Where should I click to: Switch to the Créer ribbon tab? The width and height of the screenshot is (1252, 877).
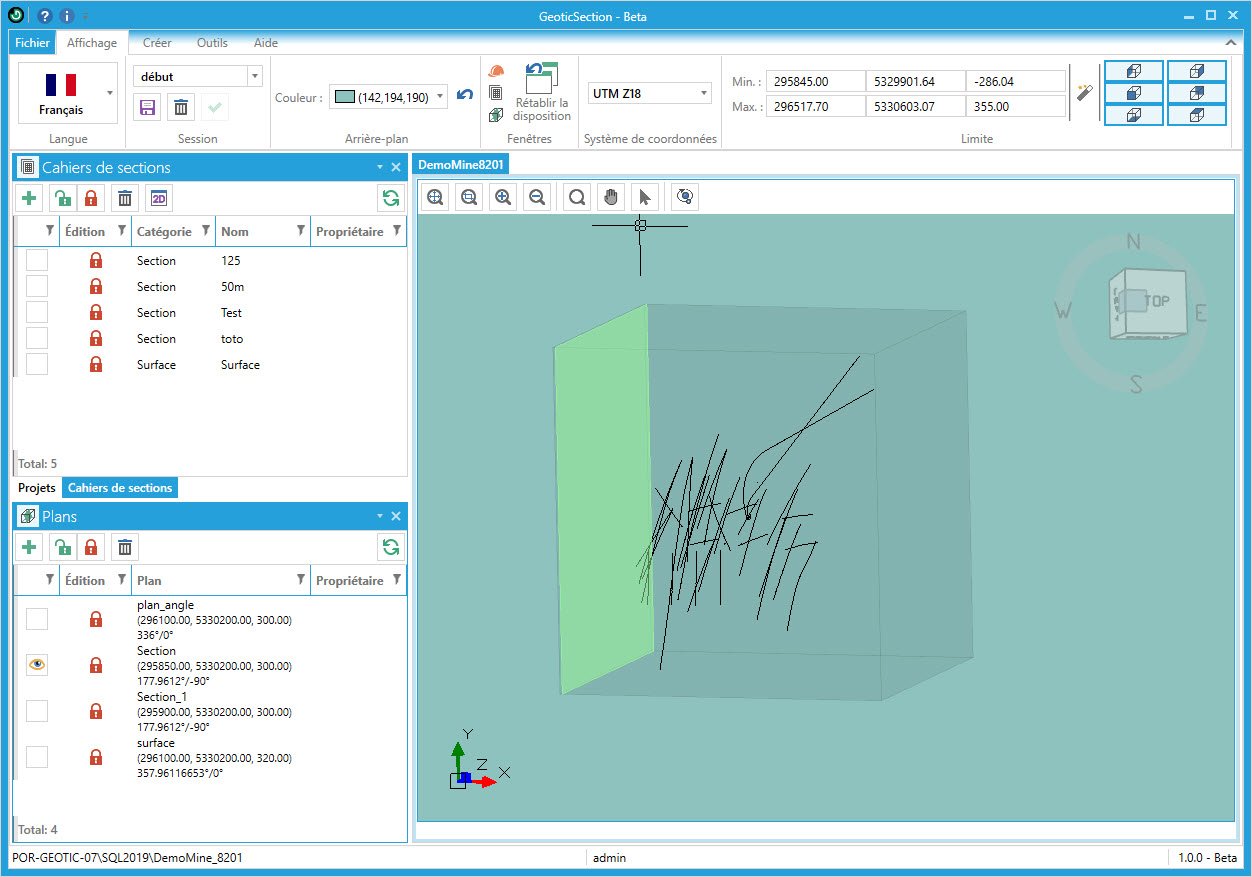(x=157, y=43)
